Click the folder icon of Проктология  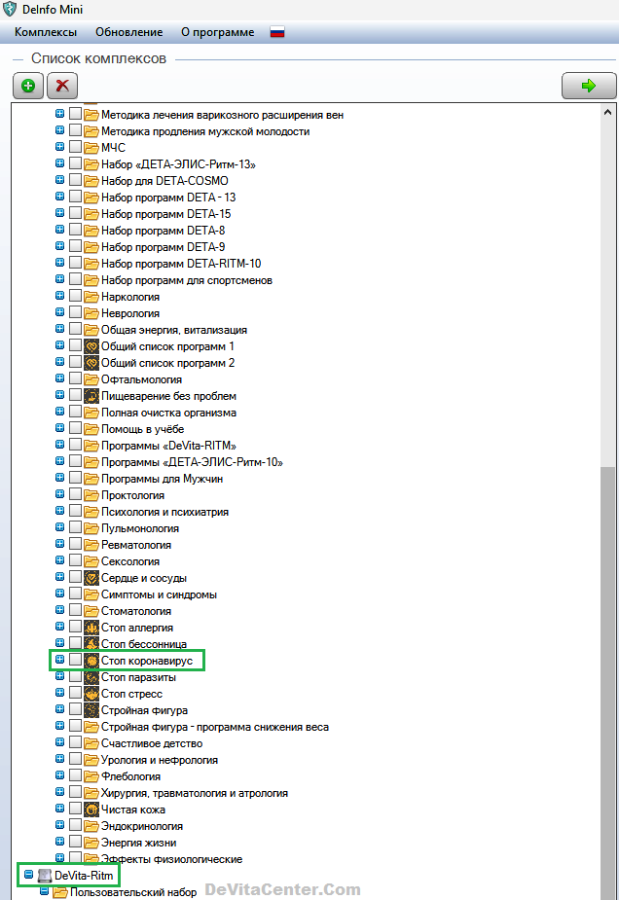91,495
